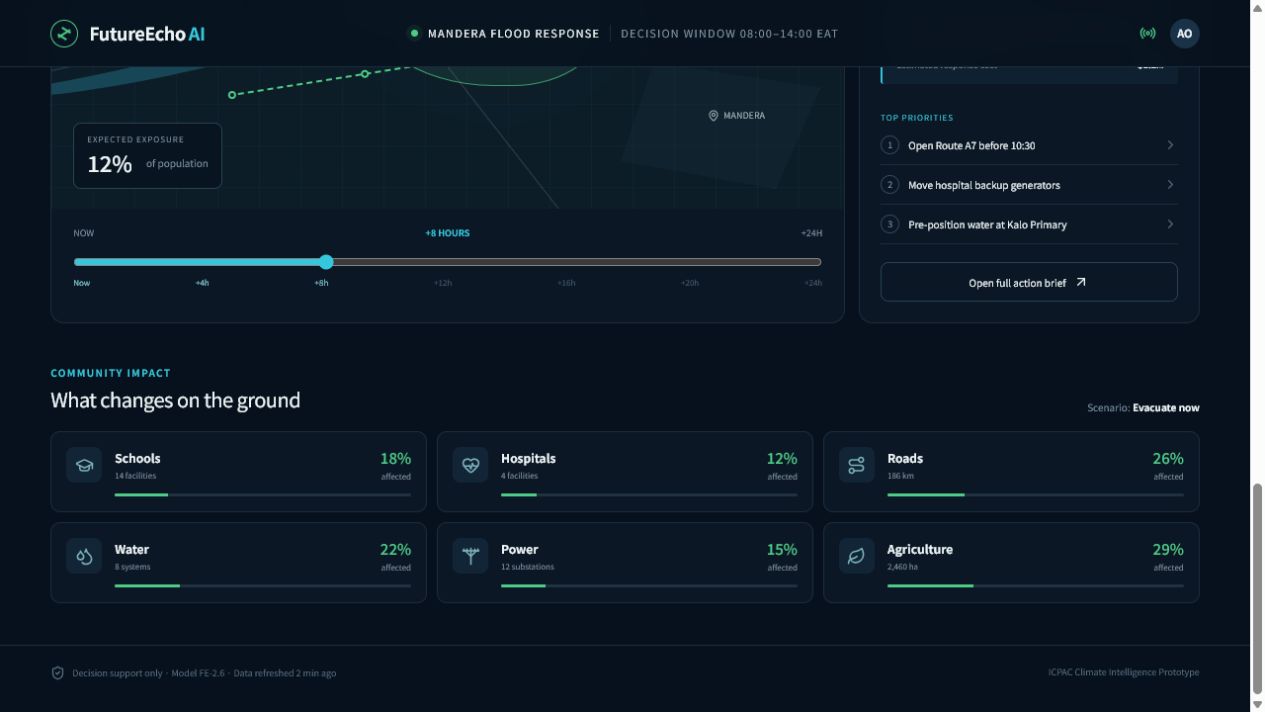
Task: Expand the Open Route A7 priority
Action: coord(1028,145)
